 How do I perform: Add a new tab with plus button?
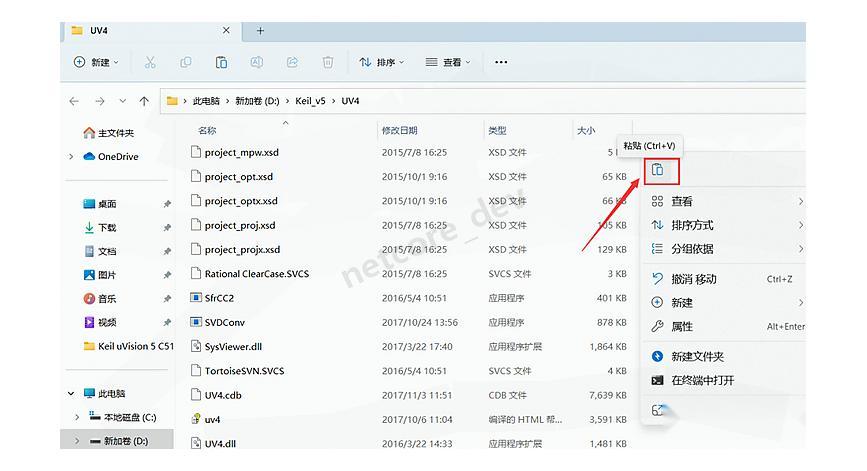(260, 31)
